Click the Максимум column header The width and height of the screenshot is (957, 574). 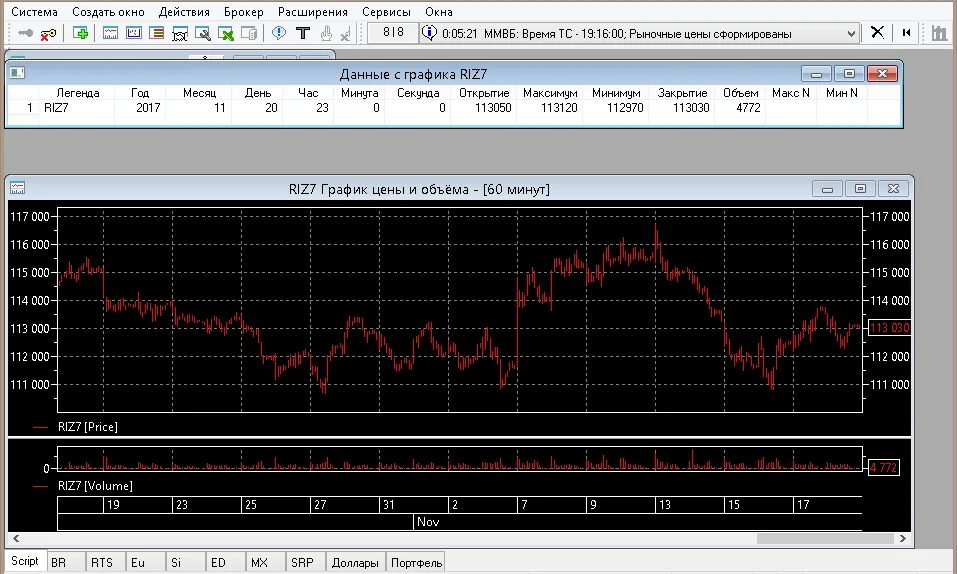click(550, 93)
